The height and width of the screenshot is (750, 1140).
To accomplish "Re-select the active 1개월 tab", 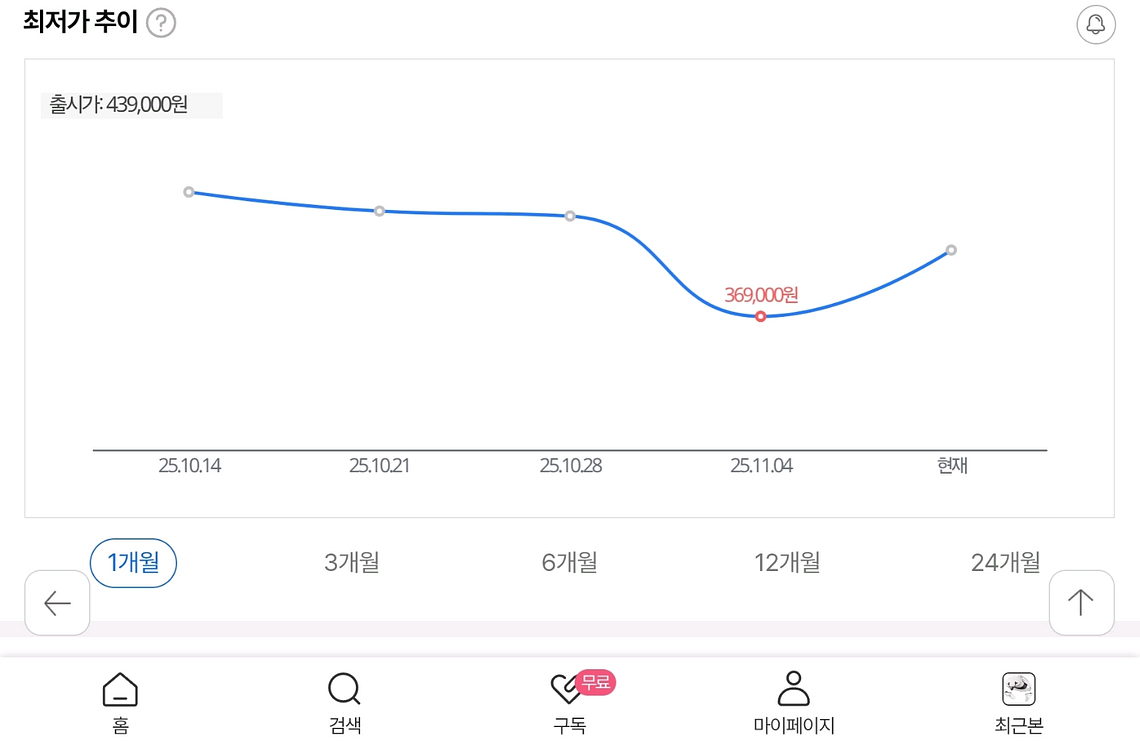I will click(133, 563).
